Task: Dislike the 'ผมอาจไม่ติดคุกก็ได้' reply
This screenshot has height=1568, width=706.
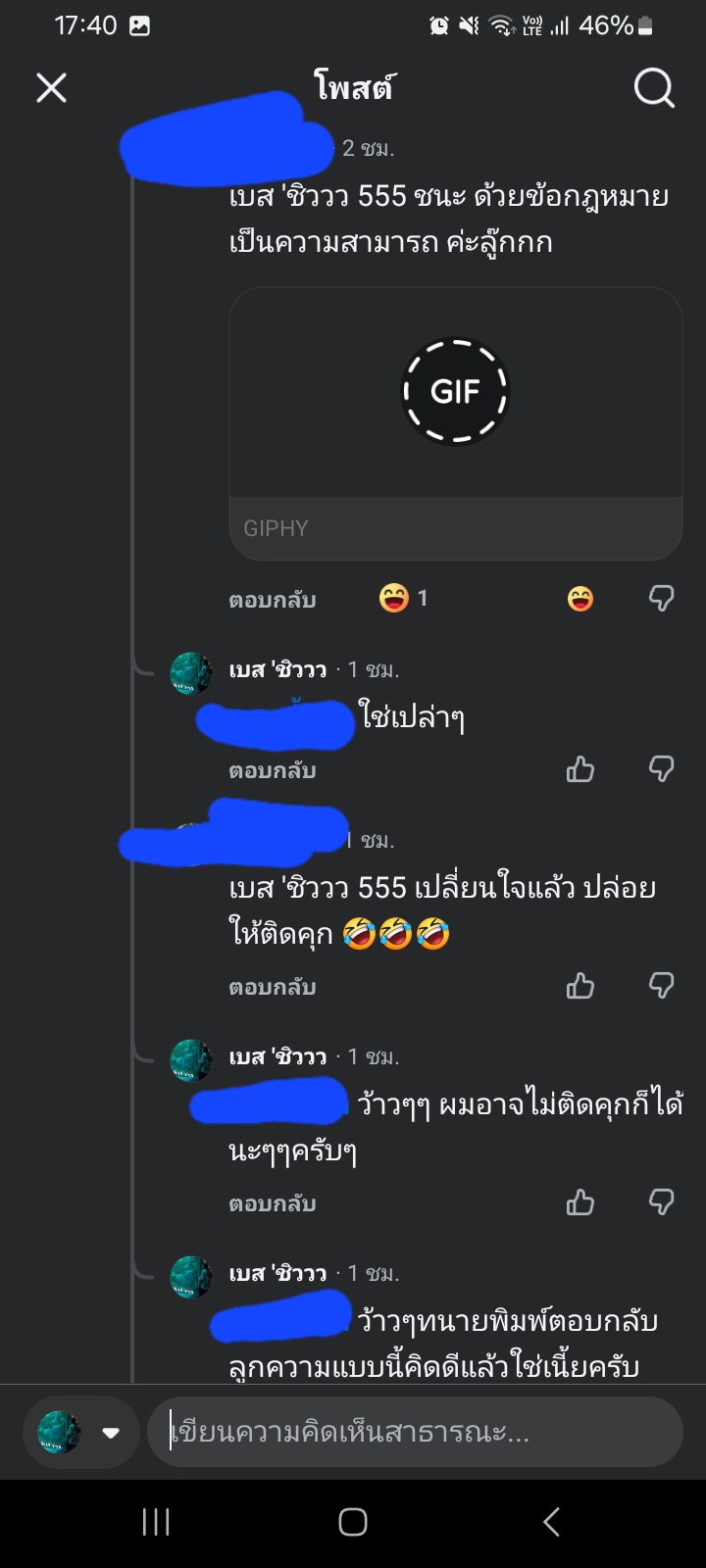Action: [662, 1202]
